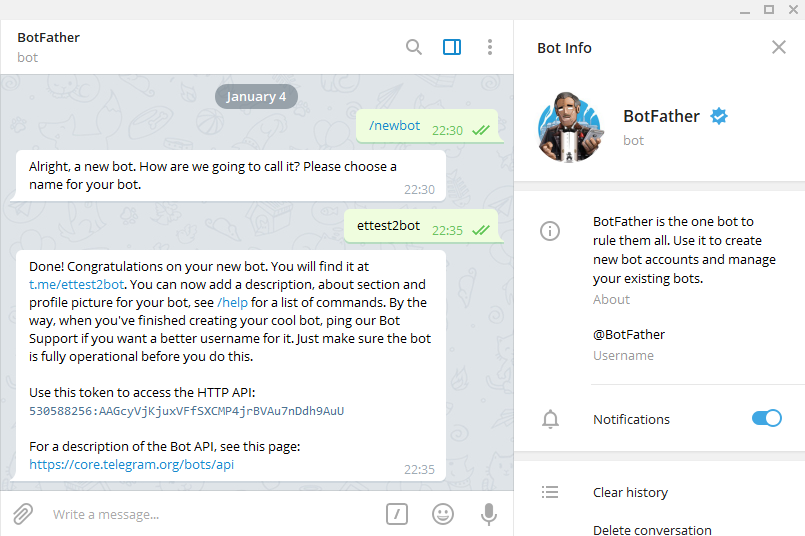Focus the Write a message field
The height and width of the screenshot is (536, 805).
200,514
